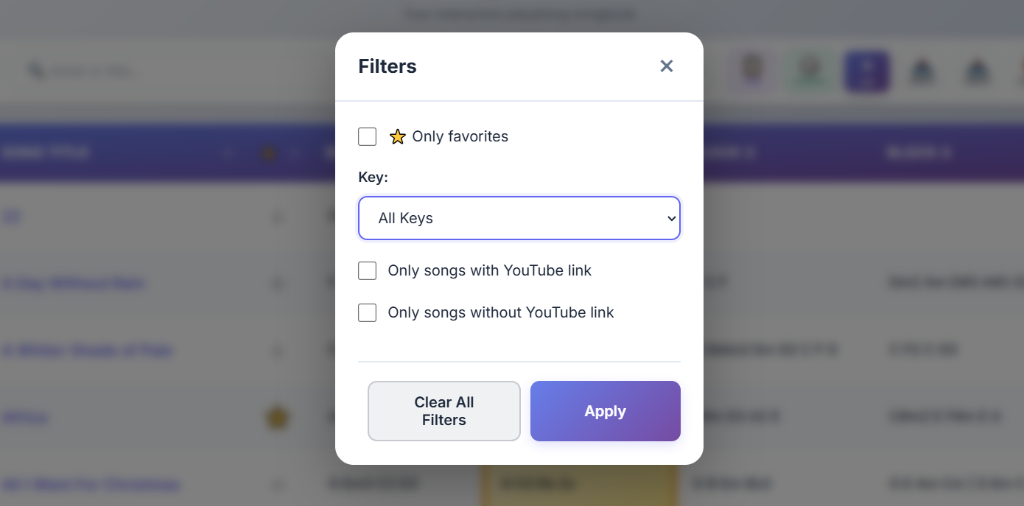Toggle the gold favorite star in Africa row
The image size is (1024, 506).
277,417
